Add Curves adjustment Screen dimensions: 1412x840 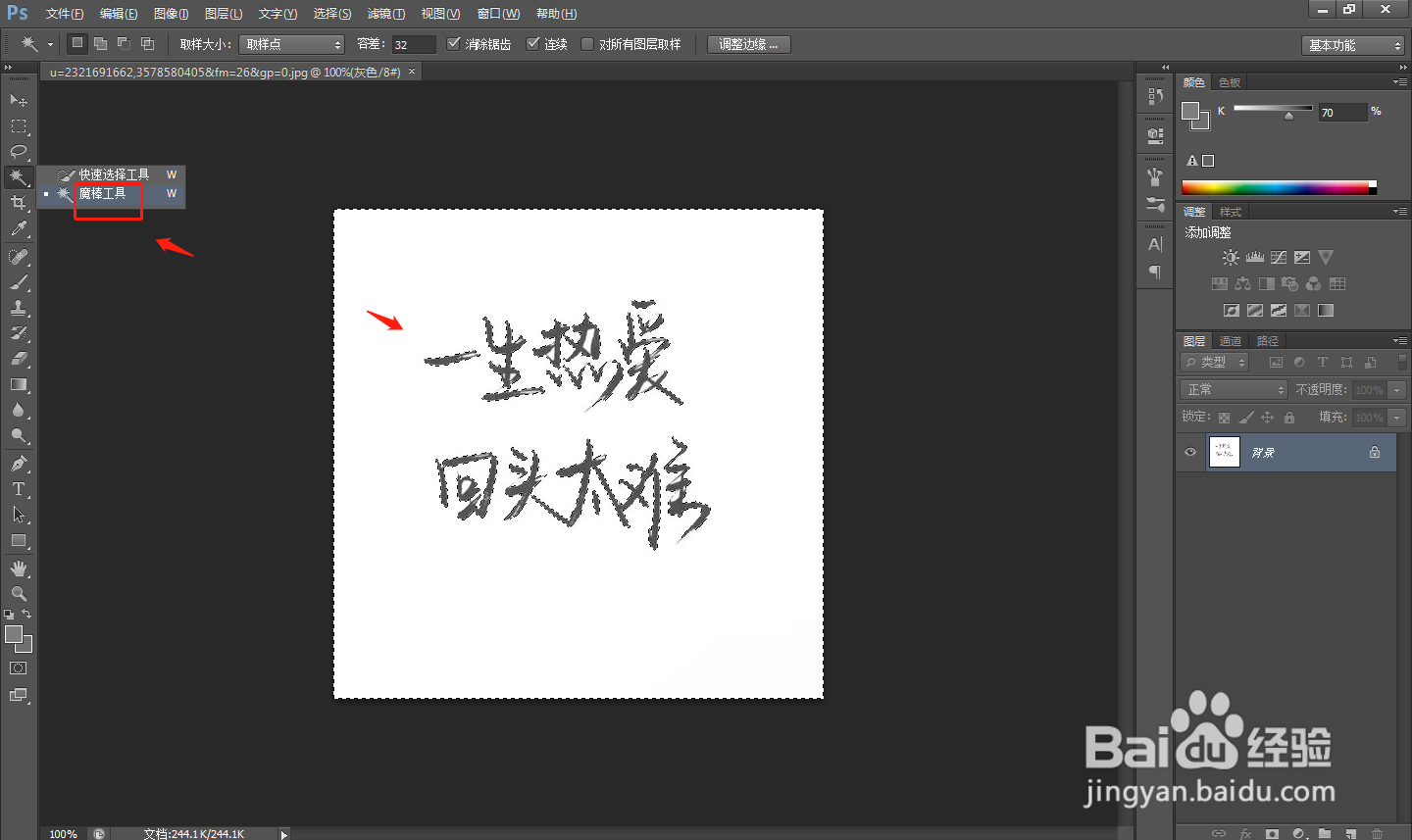click(1279, 257)
